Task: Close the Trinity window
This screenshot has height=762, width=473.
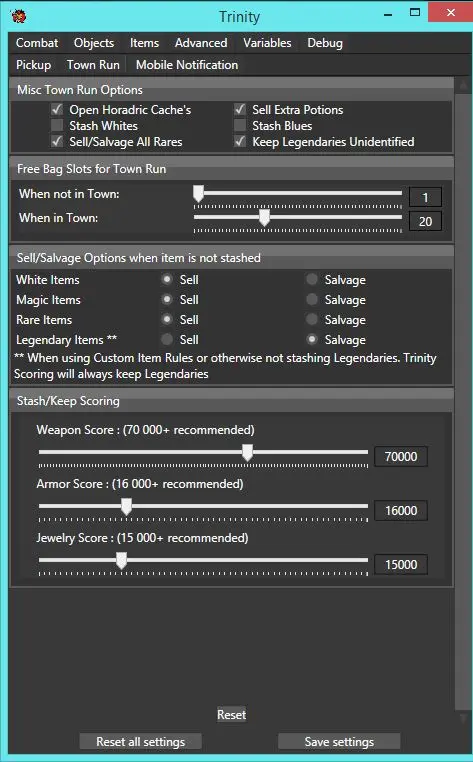Action: coord(451,13)
